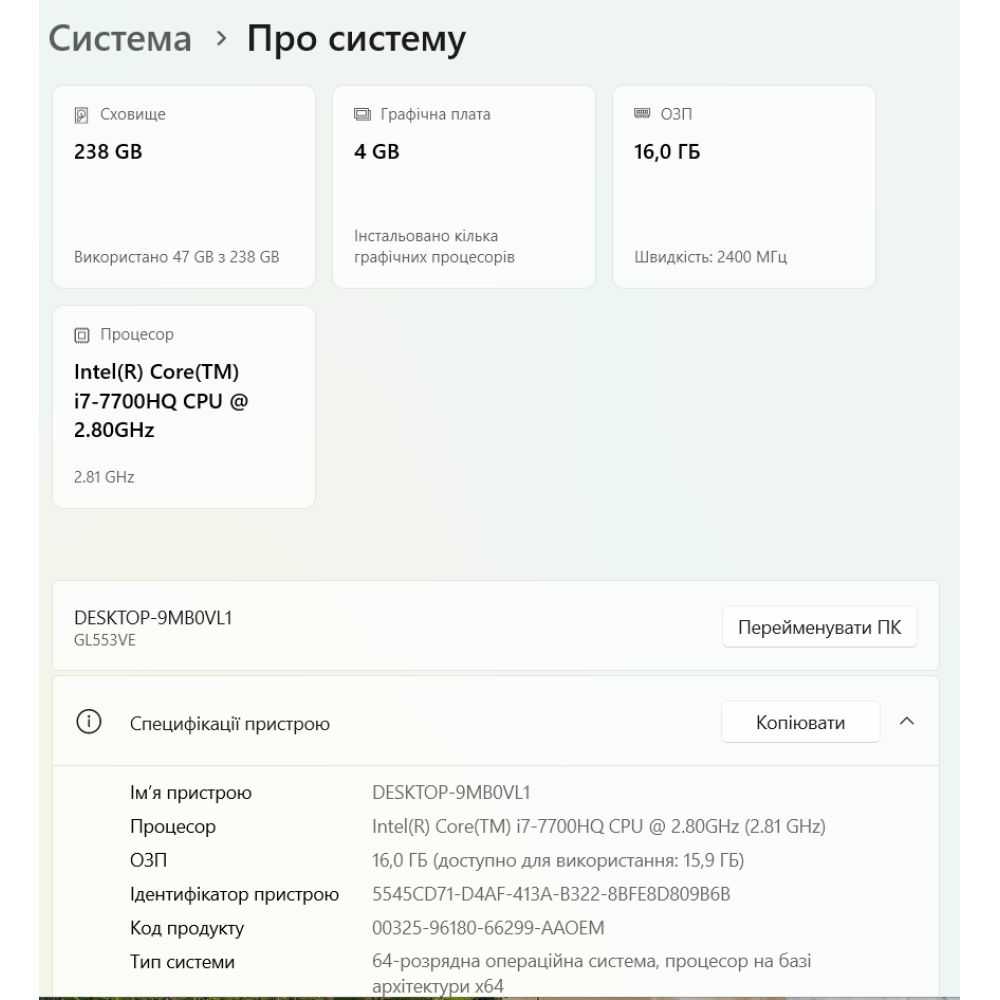Screen dimensions: 1000x1000
Task: Open the 238 GB storage card
Action: click(184, 187)
